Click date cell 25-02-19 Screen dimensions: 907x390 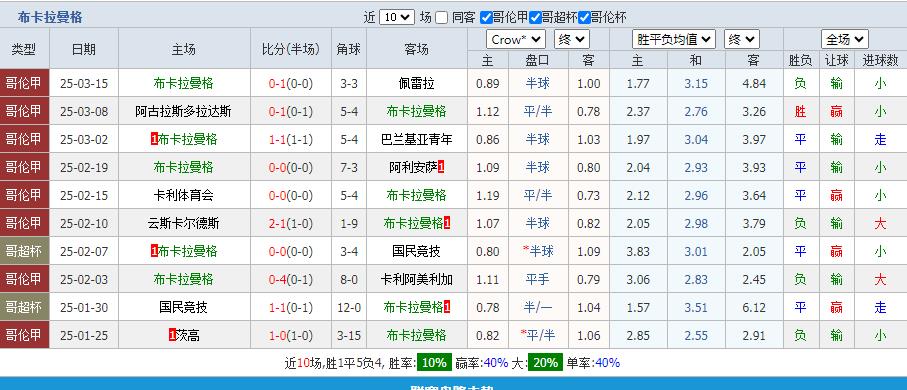(84, 168)
